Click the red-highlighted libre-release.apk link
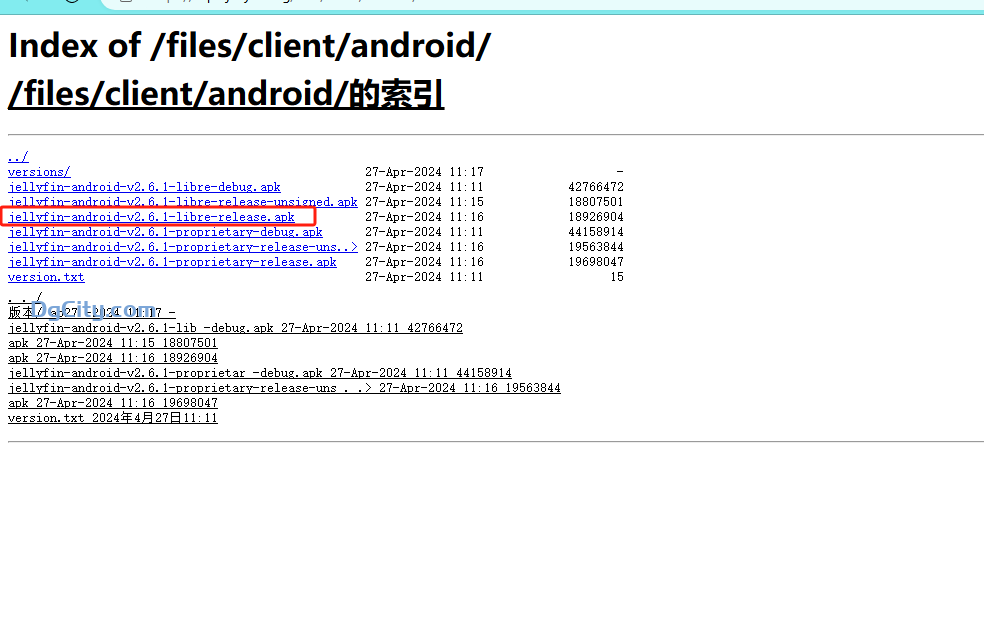 point(151,217)
